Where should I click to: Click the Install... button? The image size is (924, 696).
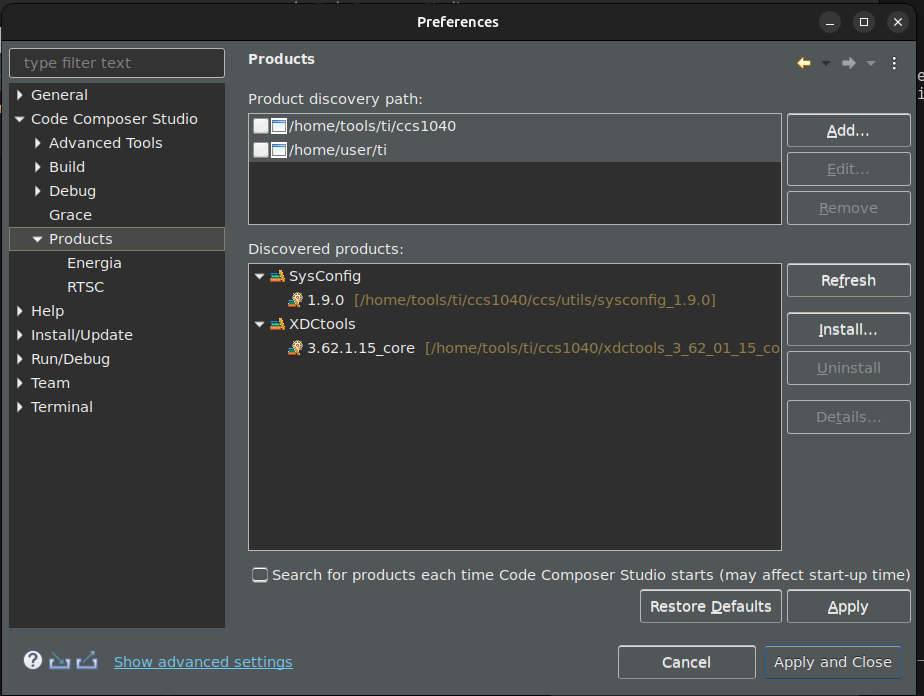point(849,329)
